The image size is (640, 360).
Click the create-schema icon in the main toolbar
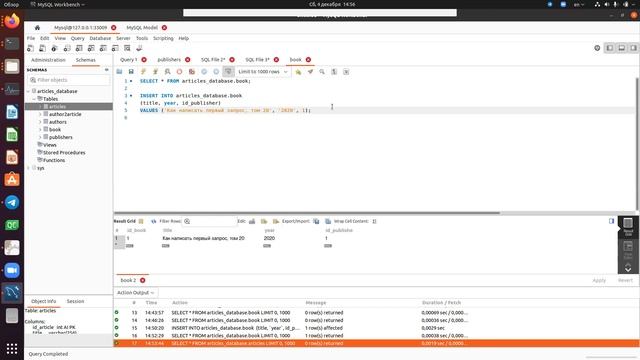coord(67,48)
